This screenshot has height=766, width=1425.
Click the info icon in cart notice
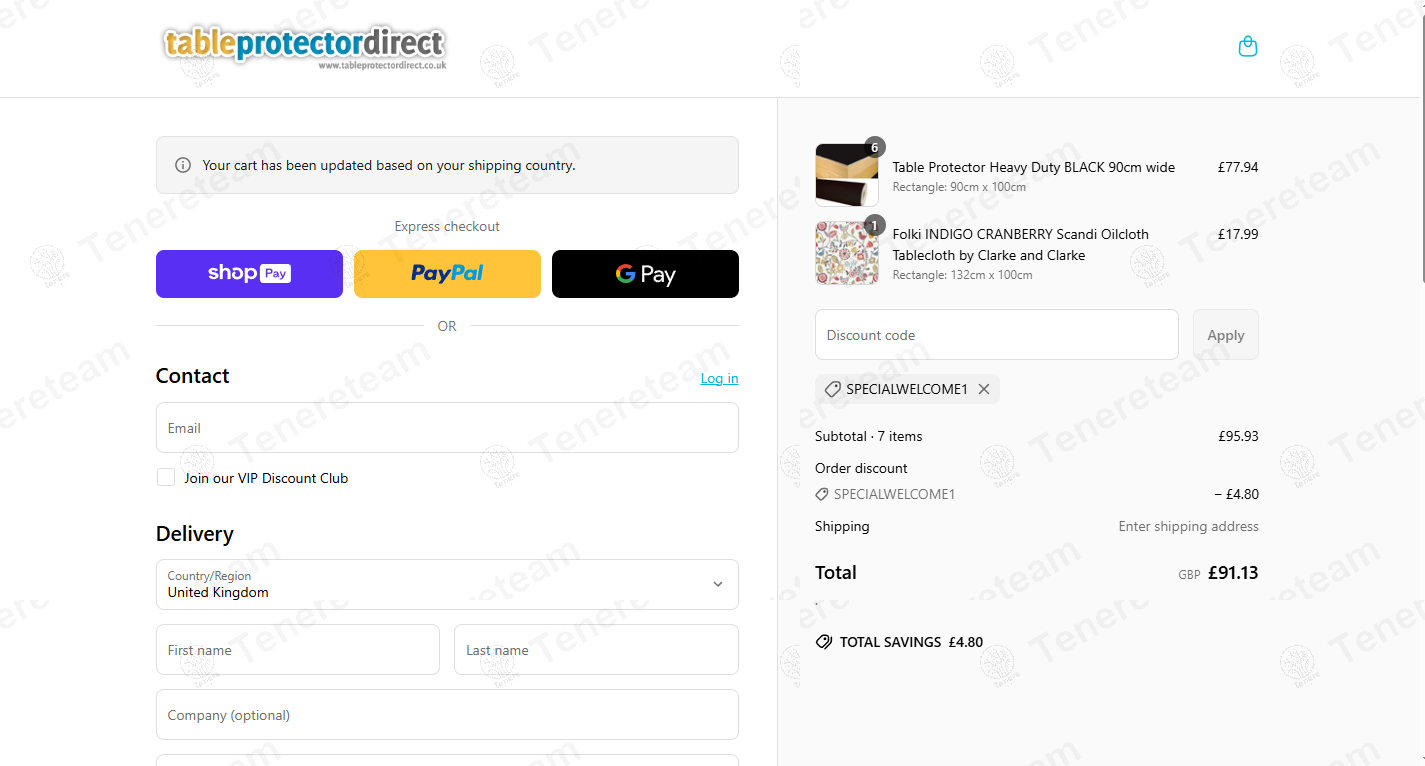tap(183, 165)
